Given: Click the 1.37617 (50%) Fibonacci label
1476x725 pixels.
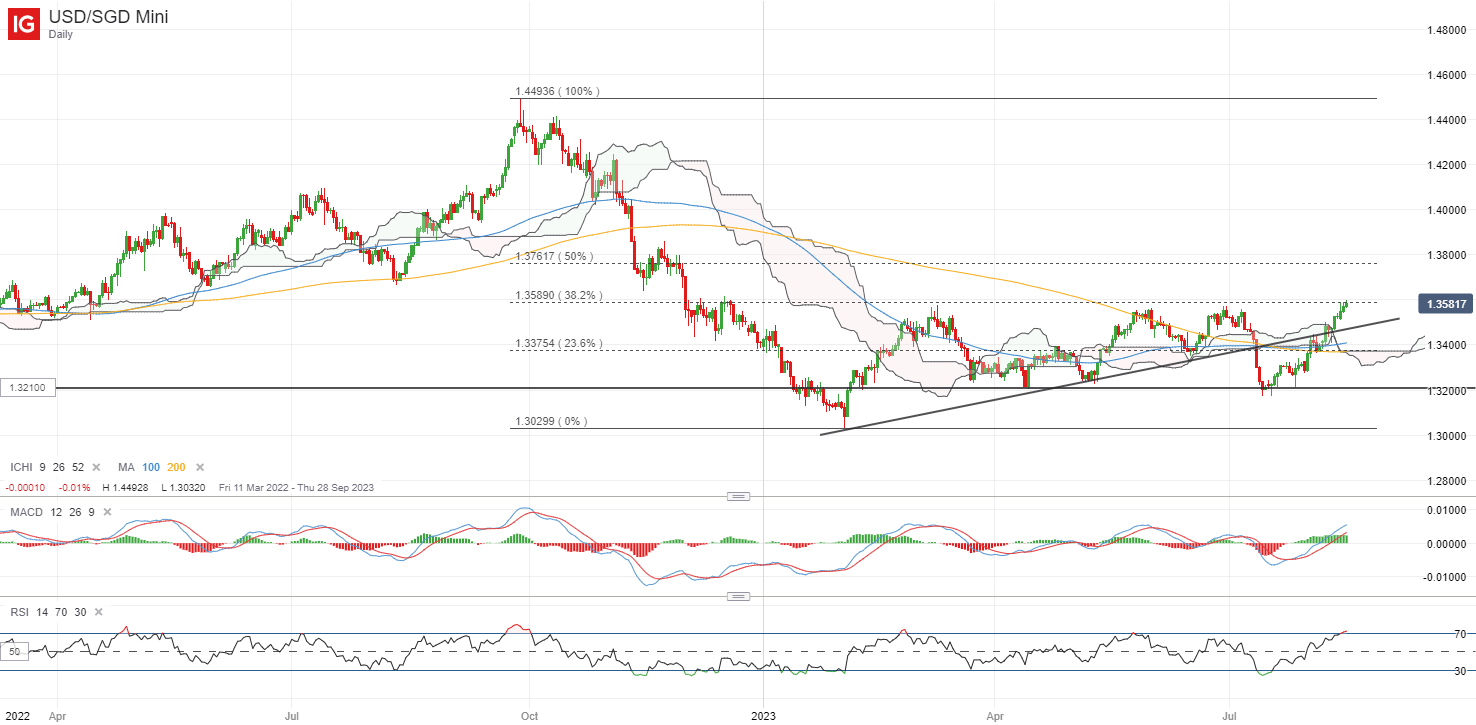Looking at the screenshot, I should click(554, 256).
